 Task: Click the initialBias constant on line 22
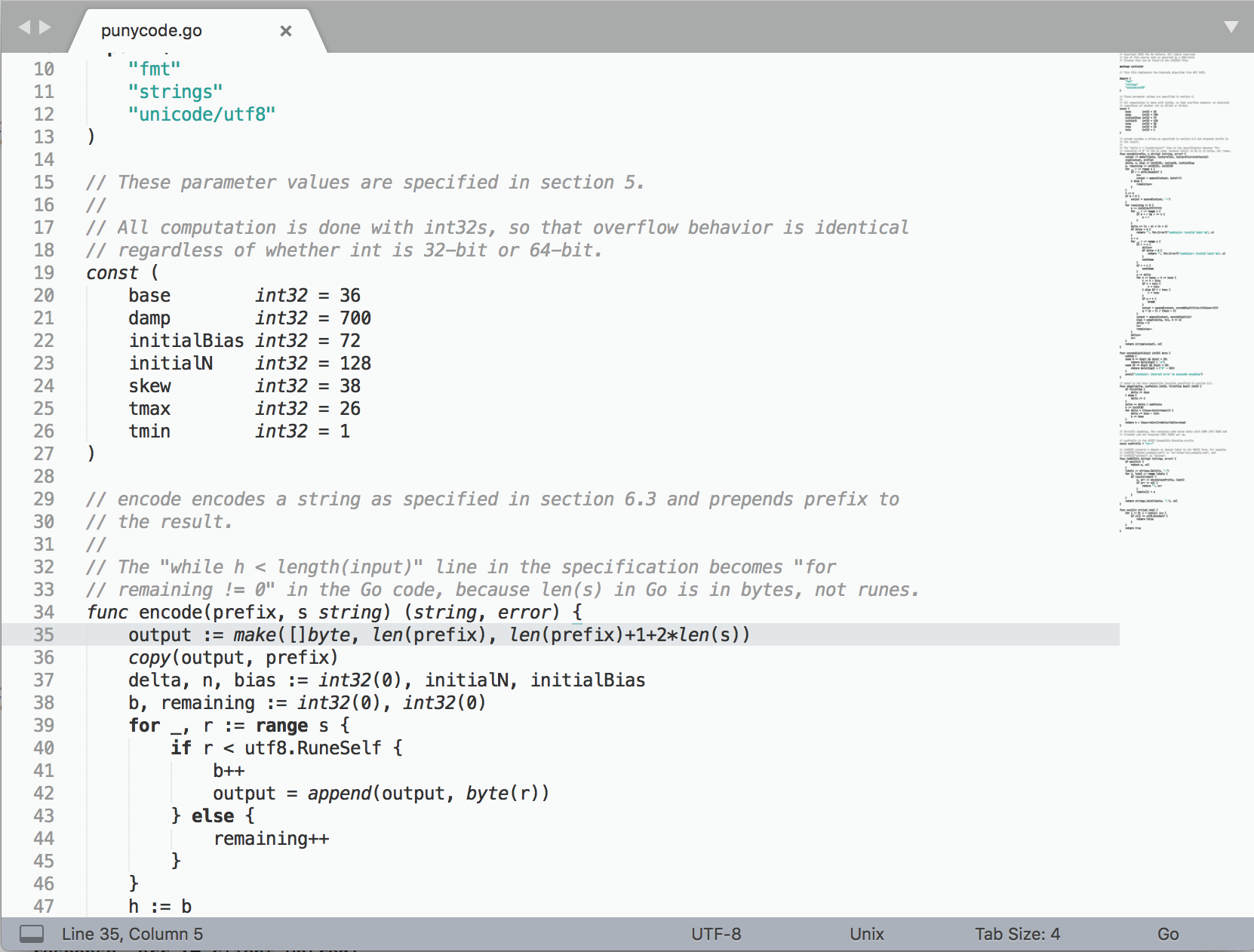[186, 341]
